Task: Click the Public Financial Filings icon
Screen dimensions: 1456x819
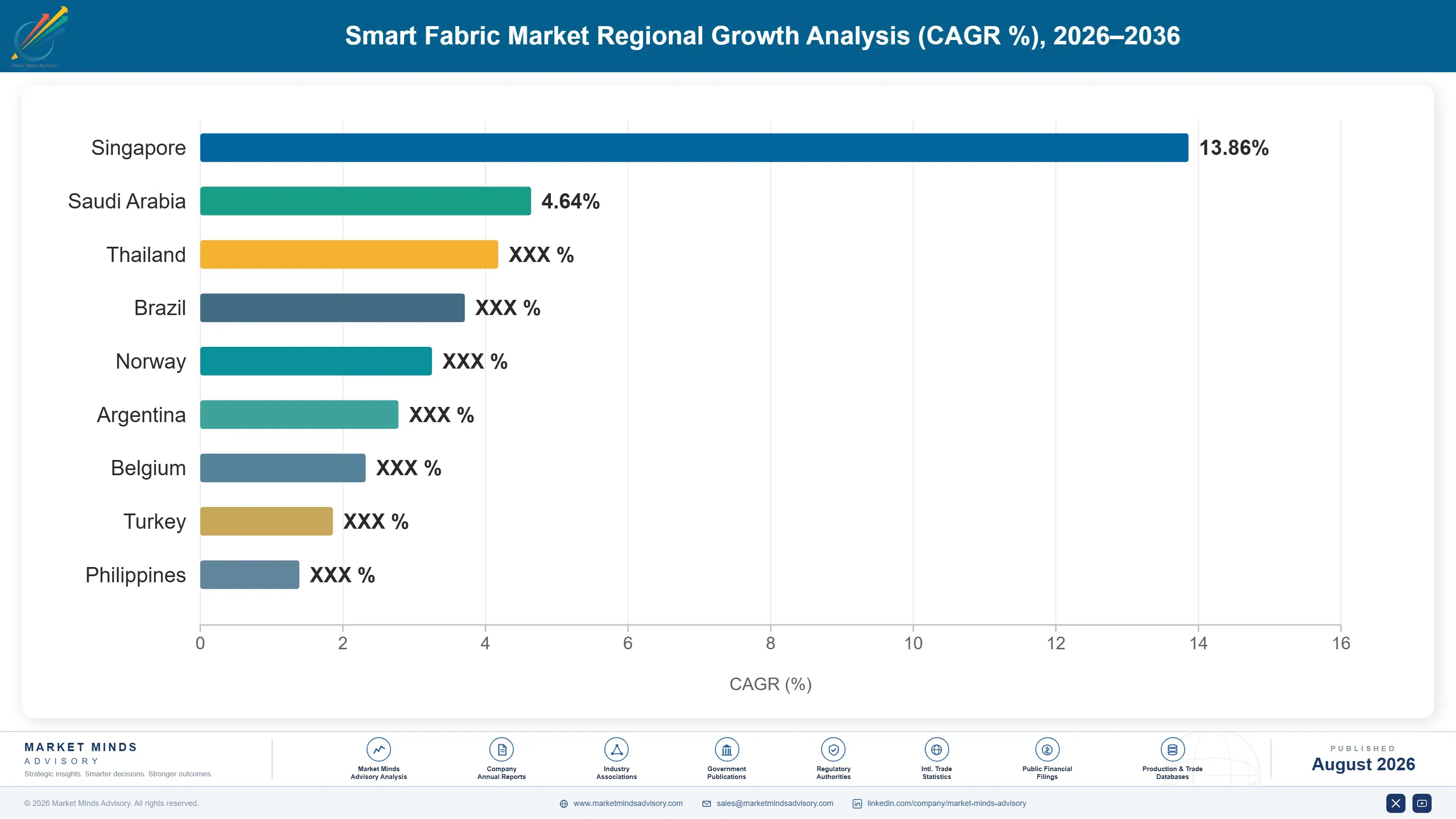Action: point(1047,749)
